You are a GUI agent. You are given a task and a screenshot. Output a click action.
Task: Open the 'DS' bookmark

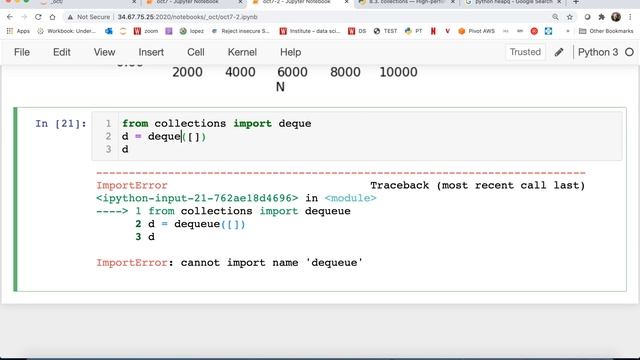point(357,31)
